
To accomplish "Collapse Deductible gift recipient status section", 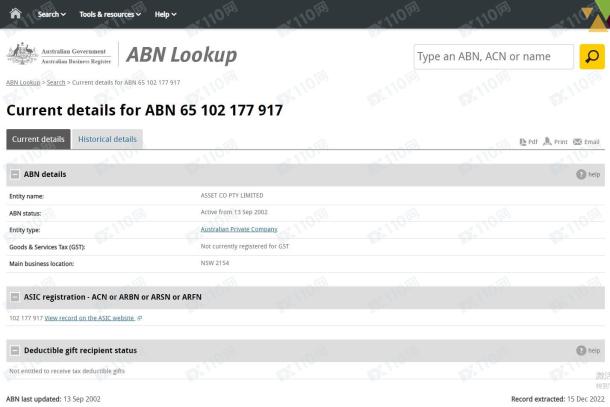I will pyautogui.click(x=15, y=351).
